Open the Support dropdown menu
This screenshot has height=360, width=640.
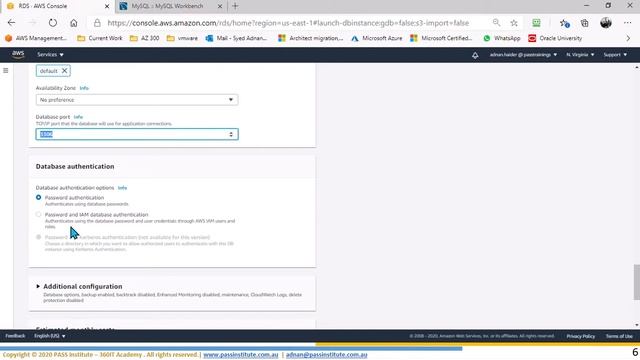615,54
